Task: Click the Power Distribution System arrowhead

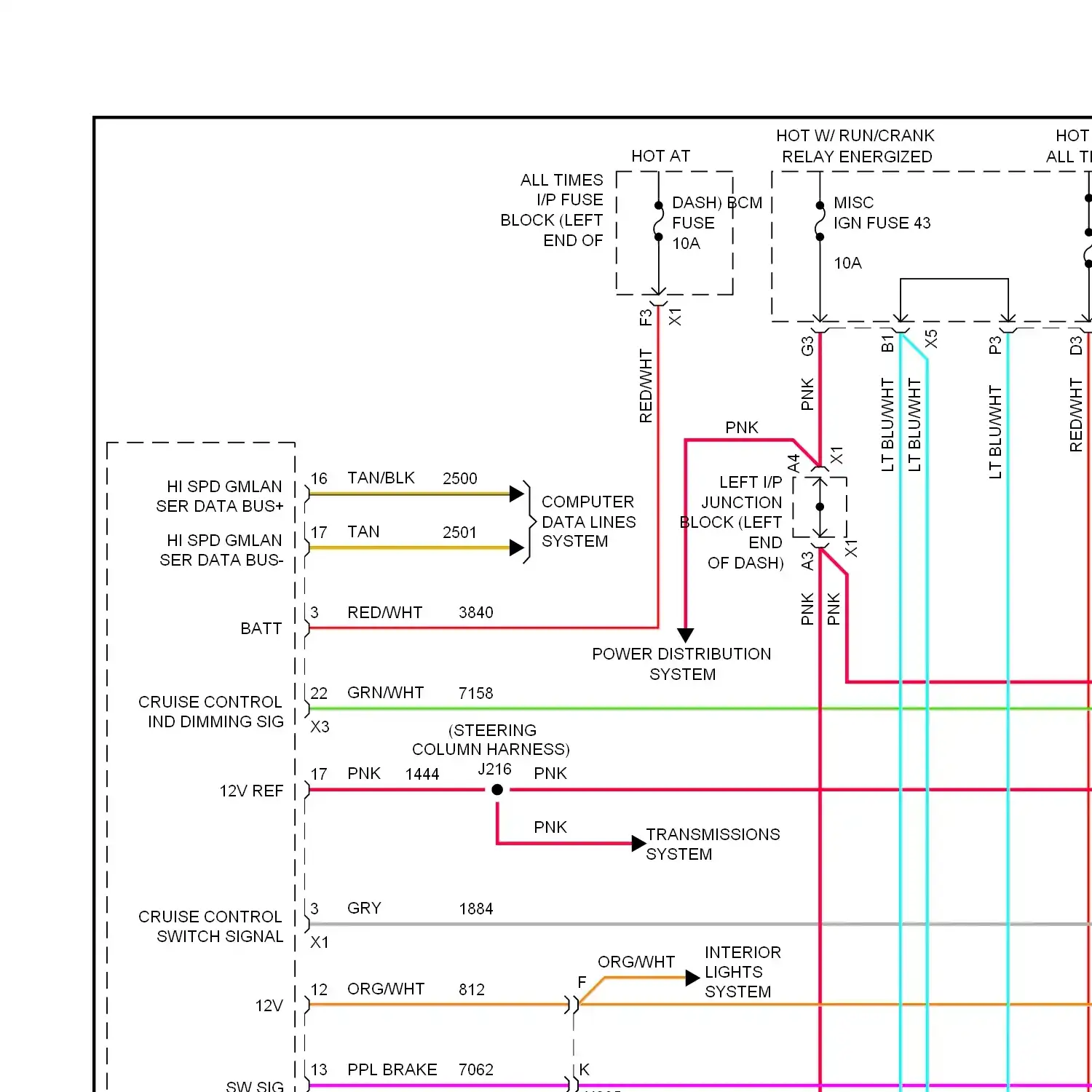Action: [685, 635]
